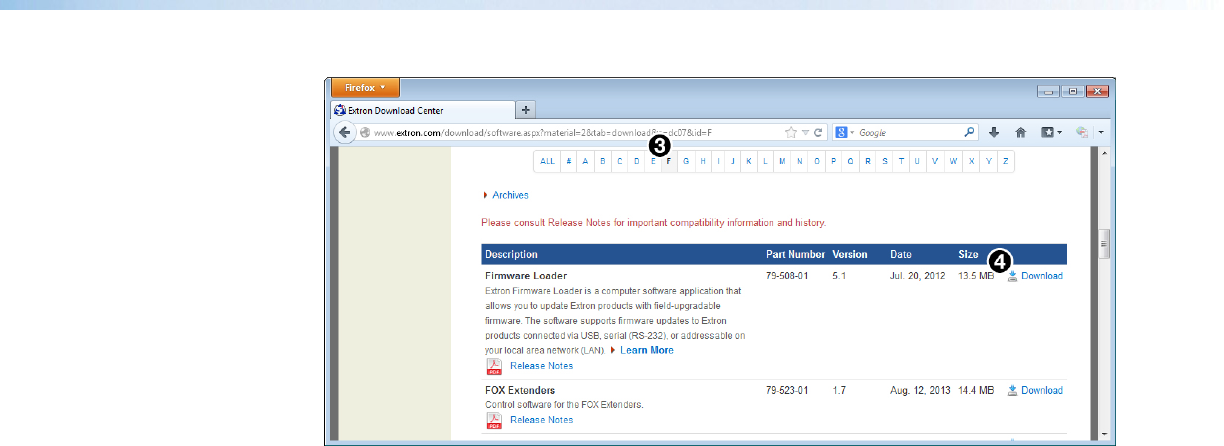
Task: Filter software by letter G
Action: [686, 161]
